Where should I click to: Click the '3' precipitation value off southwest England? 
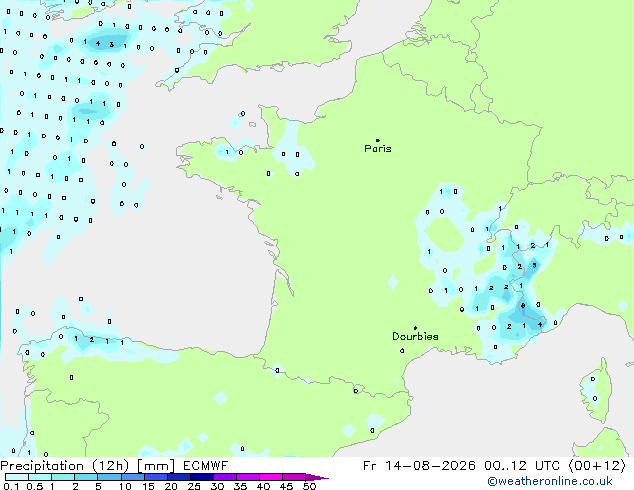click(x=112, y=45)
